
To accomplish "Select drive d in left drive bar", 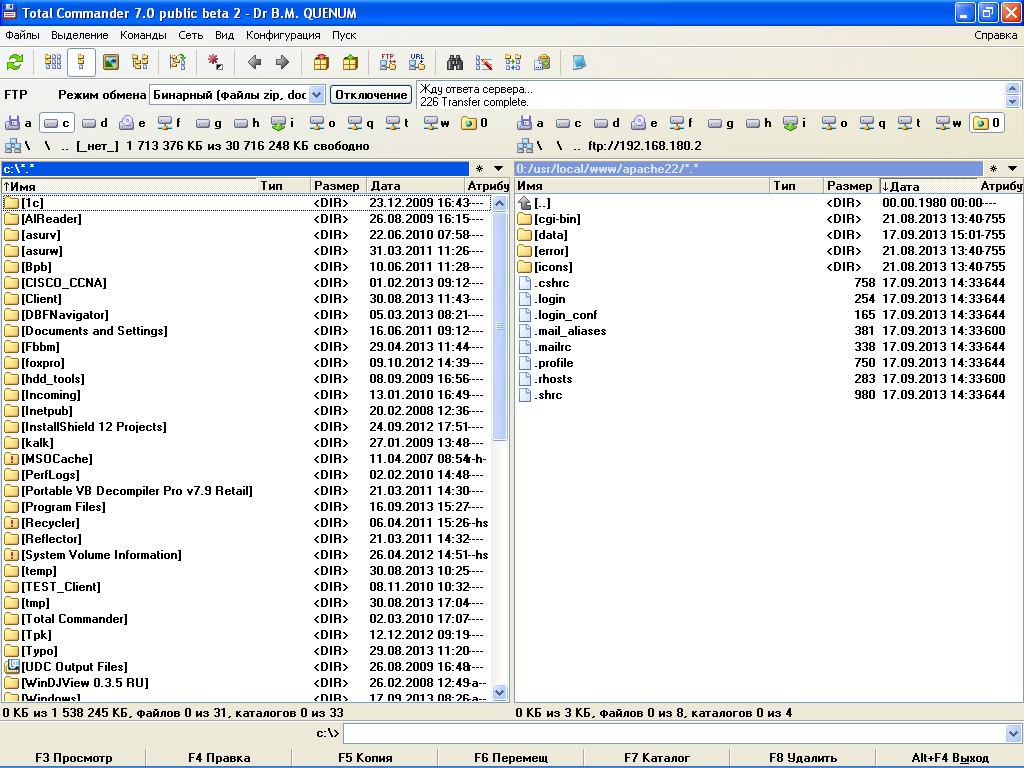I will click(95, 123).
